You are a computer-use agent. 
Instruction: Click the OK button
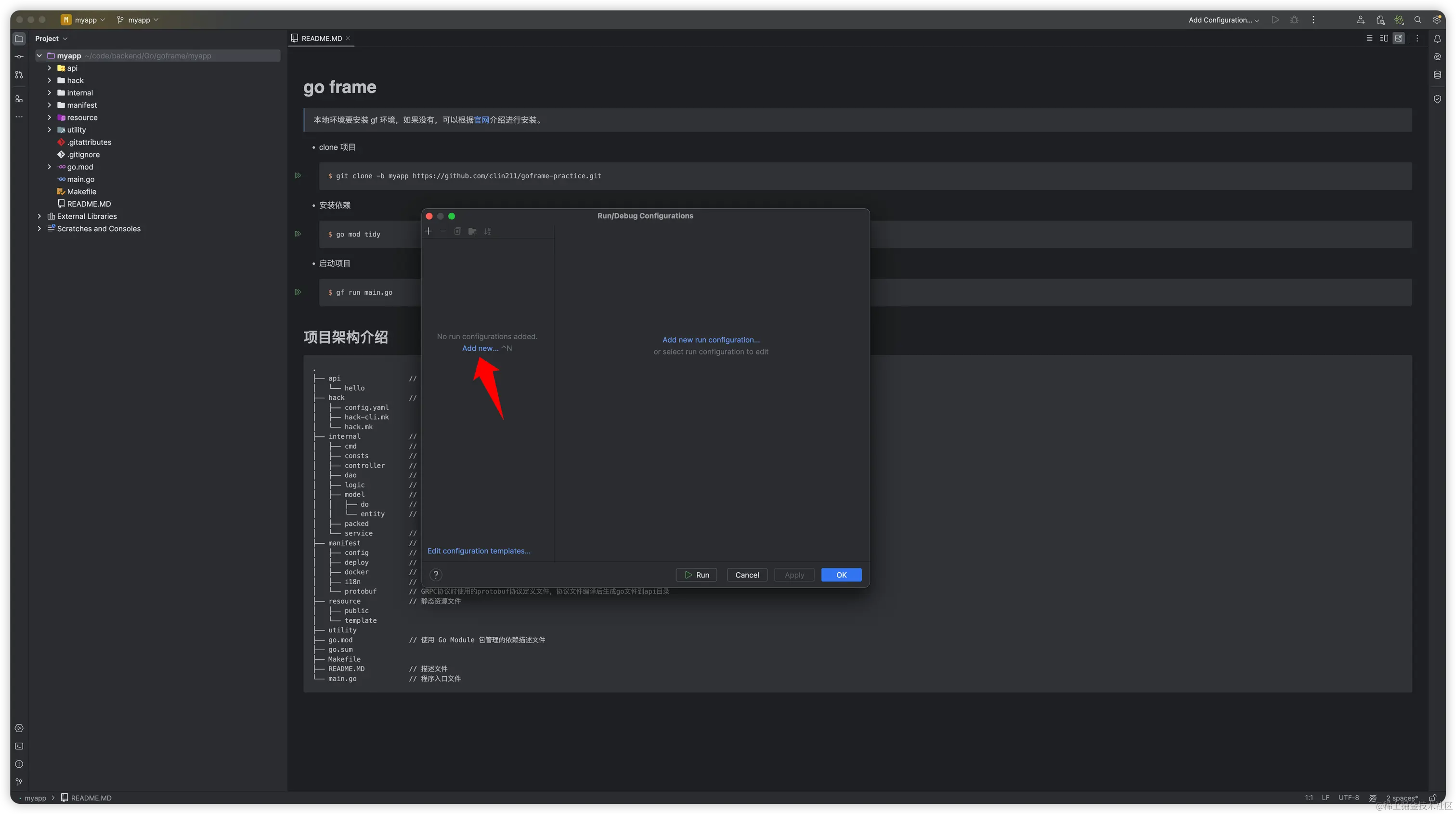[x=841, y=575]
